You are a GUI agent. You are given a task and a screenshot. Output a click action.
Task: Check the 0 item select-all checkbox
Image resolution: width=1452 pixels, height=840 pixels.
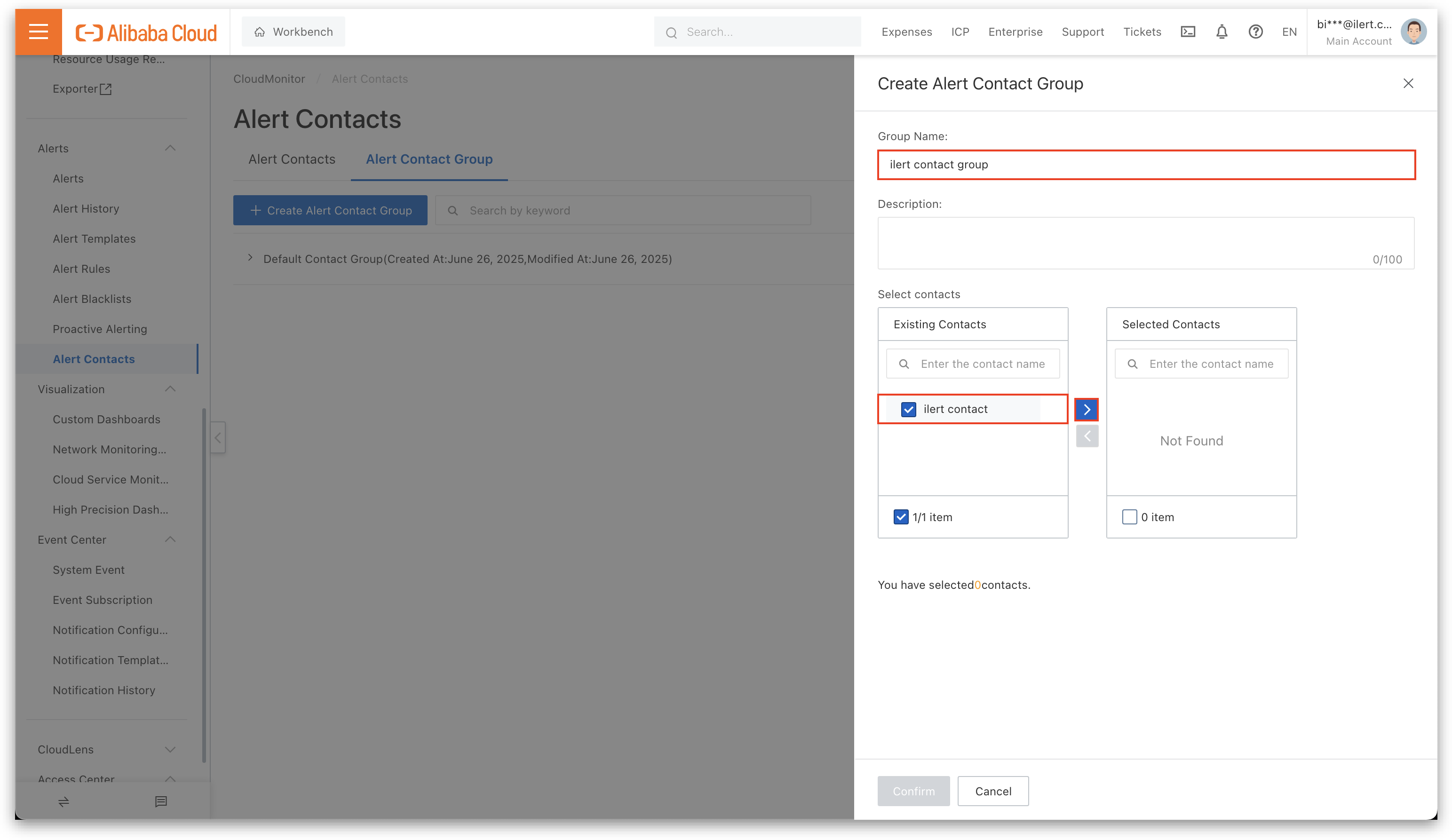click(1129, 517)
